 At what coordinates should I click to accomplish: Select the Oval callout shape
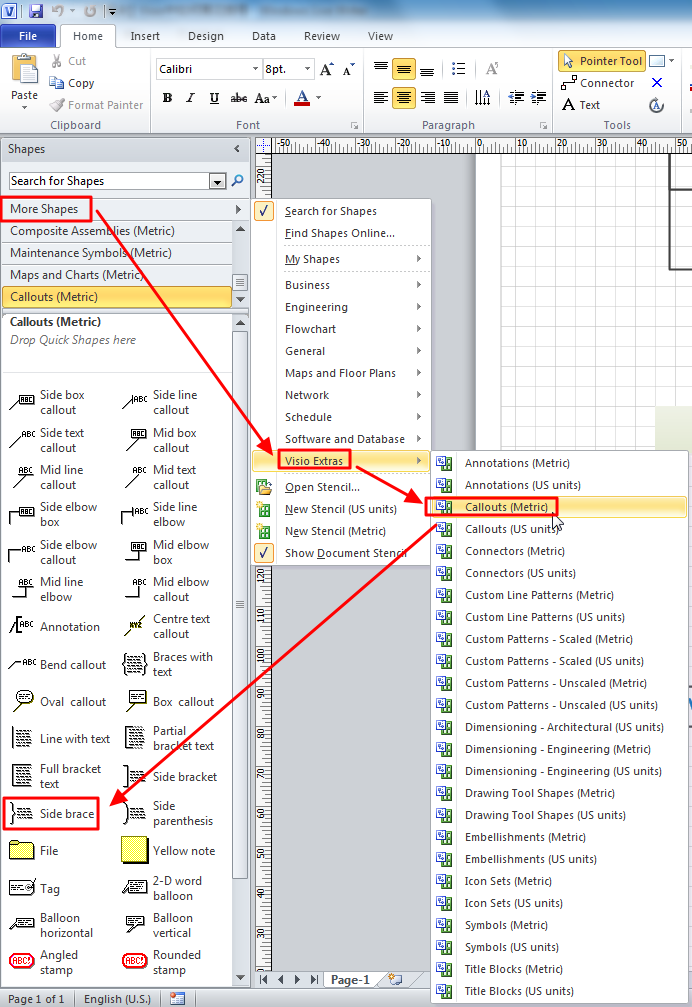pyautogui.click(x=58, y=701)
